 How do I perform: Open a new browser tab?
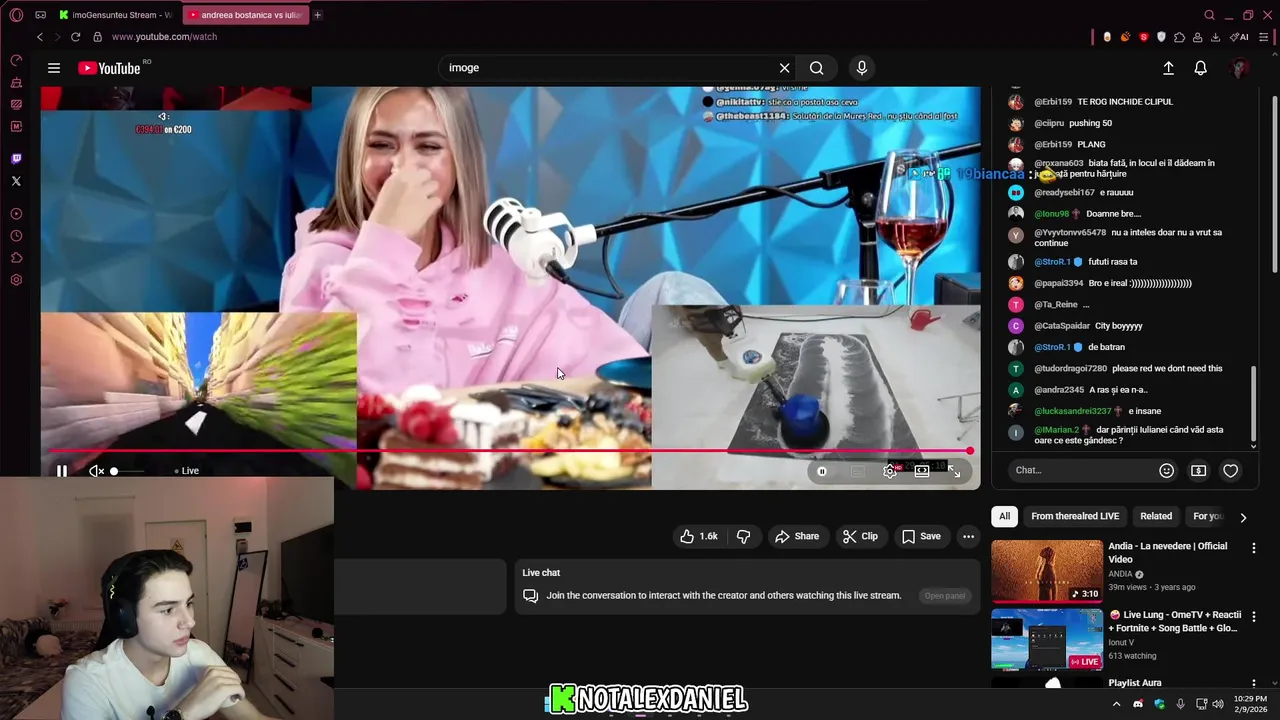pyautogui.click(x=318, y=15)
